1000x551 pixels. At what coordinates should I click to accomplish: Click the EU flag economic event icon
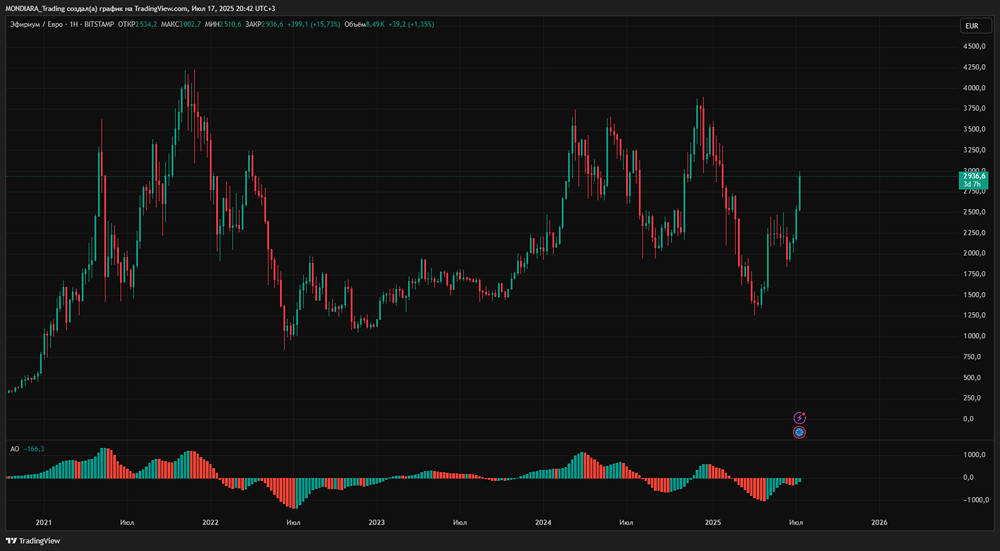click(x=799, y=432)
